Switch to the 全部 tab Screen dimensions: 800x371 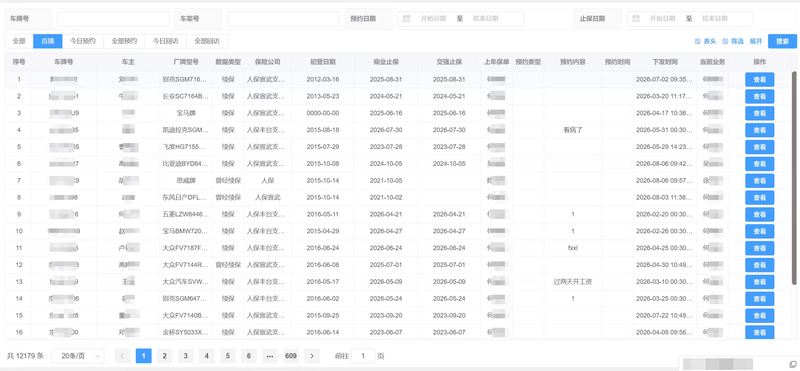click(19, 41)
